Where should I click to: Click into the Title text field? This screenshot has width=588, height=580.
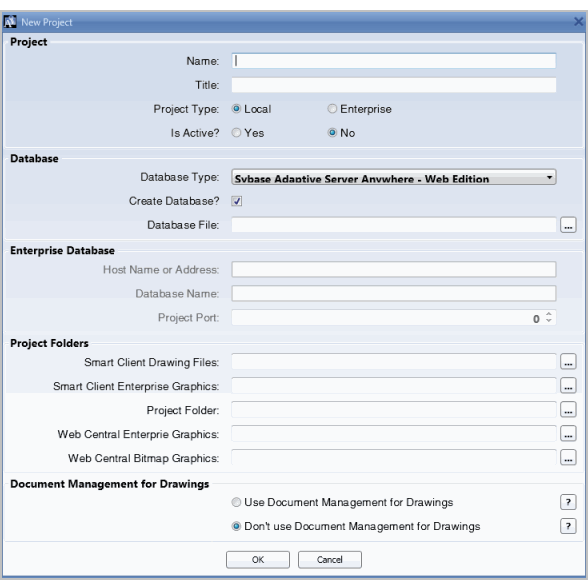[x=394, y=85]
